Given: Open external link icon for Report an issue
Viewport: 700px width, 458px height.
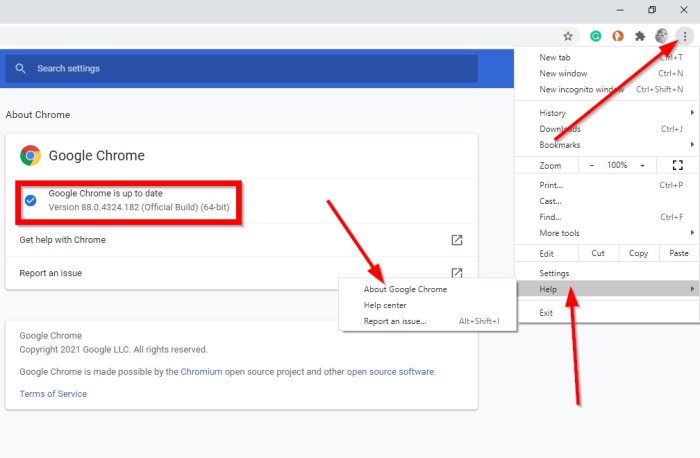Looking at the screenshot, I should pyautogui.click(x=457, y=272).
